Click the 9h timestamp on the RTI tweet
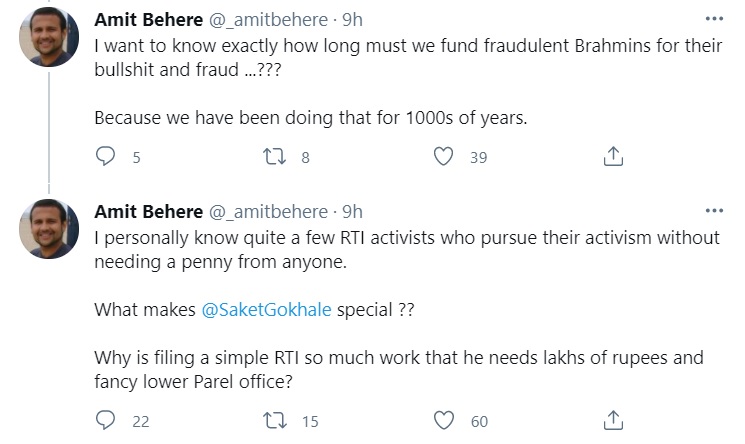 click(x=353, y=211)
